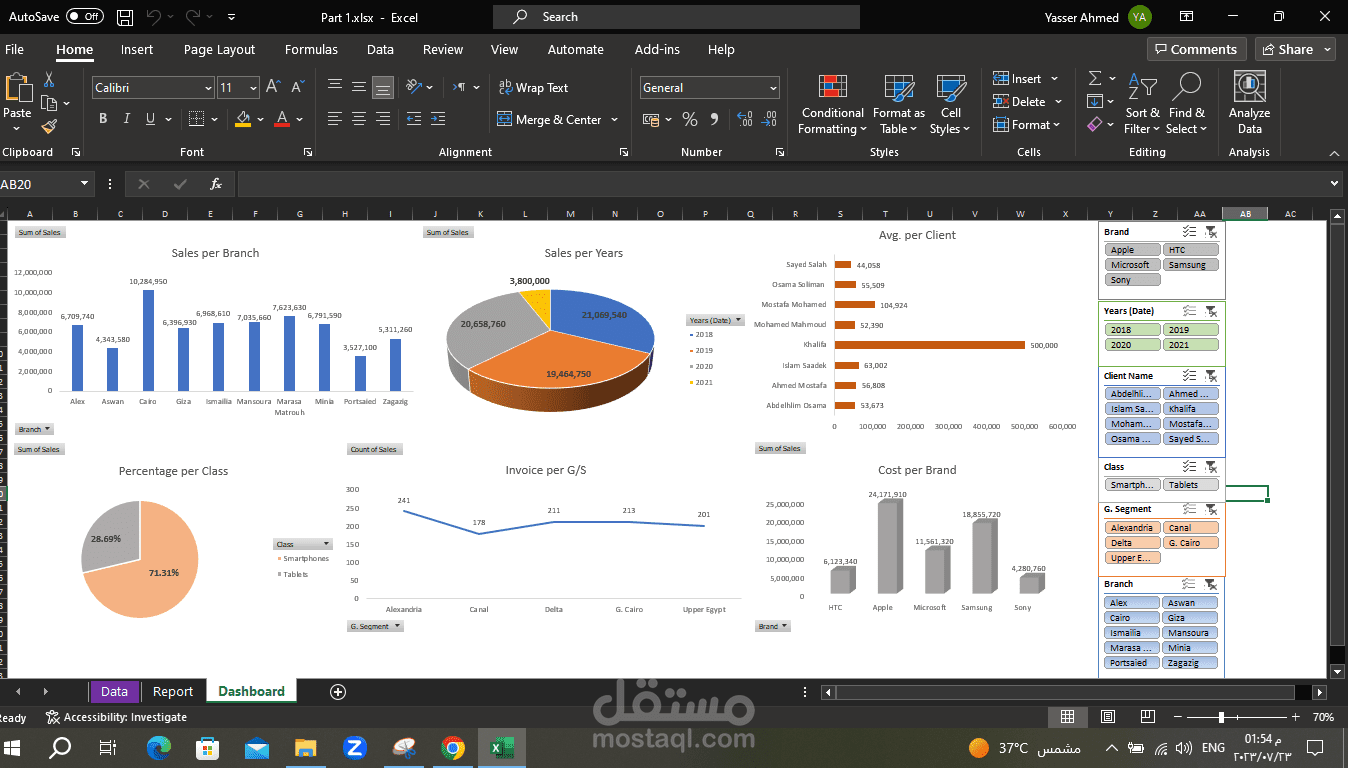Screen dimensions: 1348x768
Task: Apply Bold formatting
Action: (x=103, y=119)
